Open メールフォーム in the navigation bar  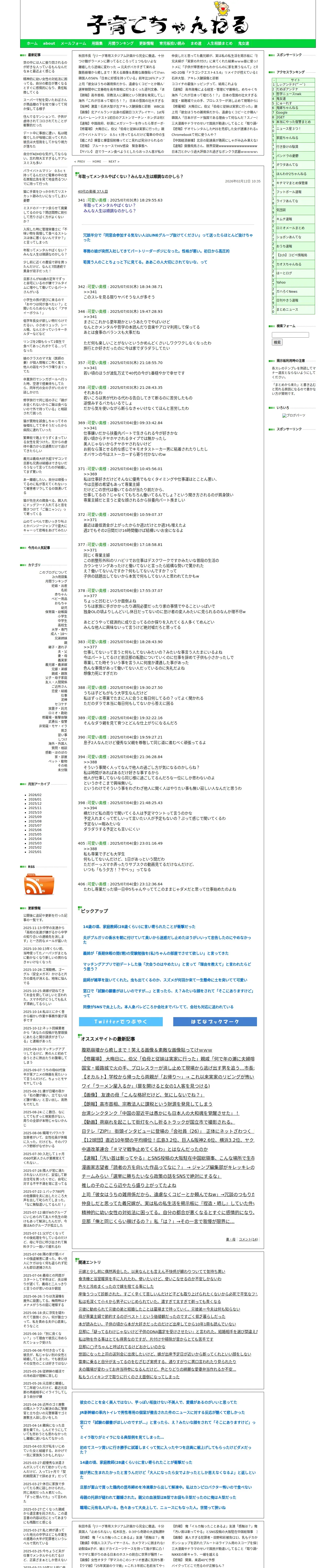click(x=73, y=43)
